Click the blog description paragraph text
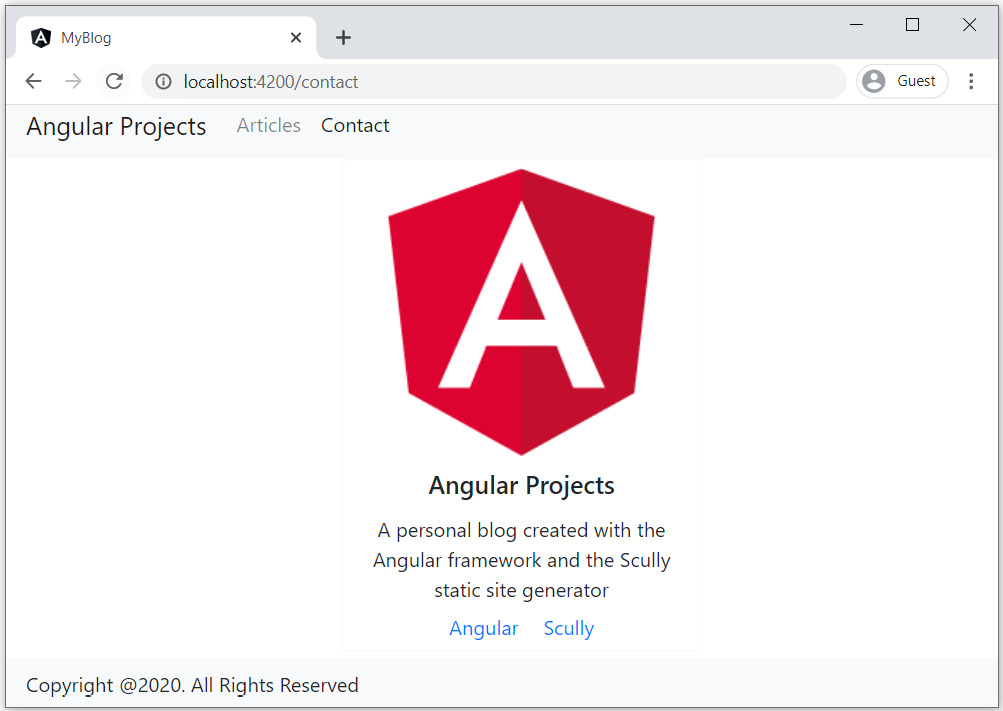The height and width of the screenshot is (711, 1003). [x=521, y=560]
